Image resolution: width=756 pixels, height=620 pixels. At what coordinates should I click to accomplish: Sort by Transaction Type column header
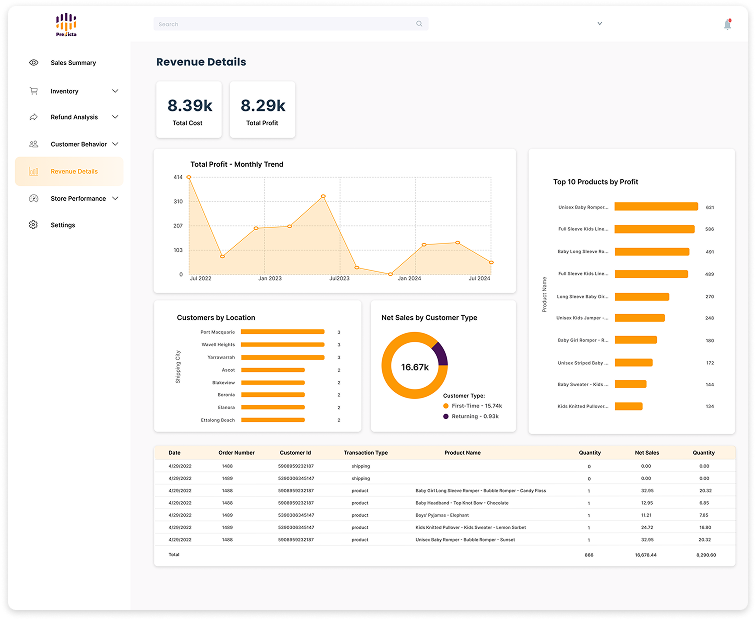point(365,453)
